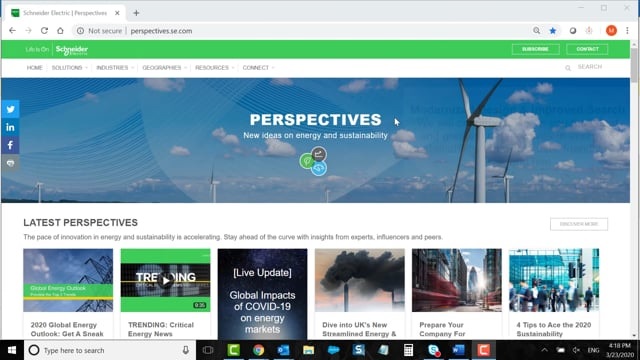The image size is (640, 360).
Task: Share page via LinkedIn sidebar icon
Action: coord(10,127)
